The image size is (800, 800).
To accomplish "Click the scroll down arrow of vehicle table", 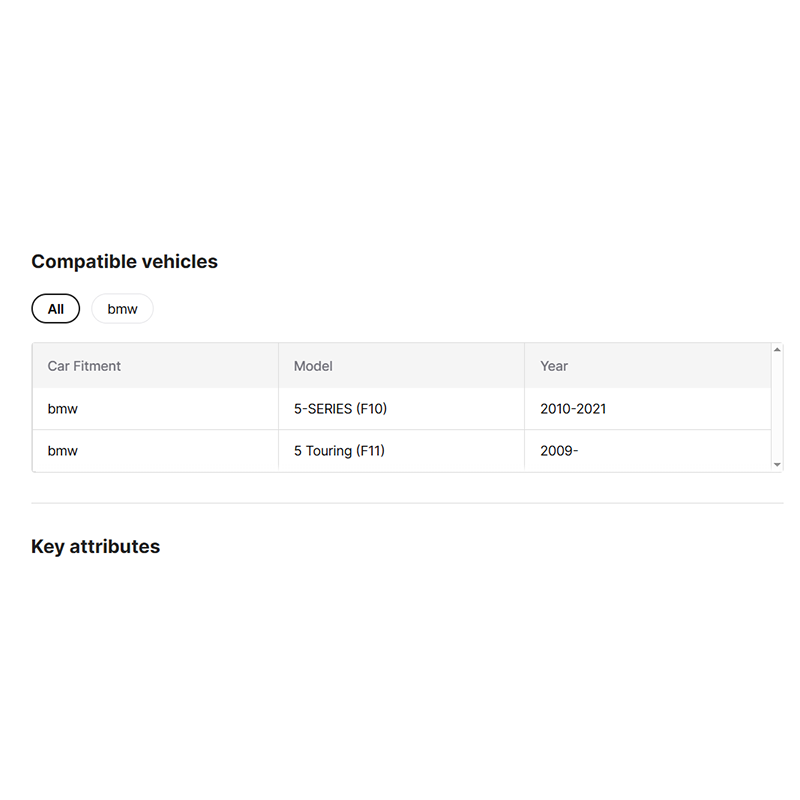I will [x=777, y=465].
